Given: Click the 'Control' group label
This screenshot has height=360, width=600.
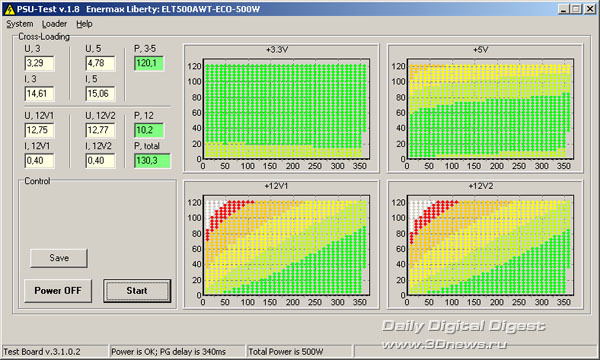Looking at the screenshot, I should (x=37, y=181).
